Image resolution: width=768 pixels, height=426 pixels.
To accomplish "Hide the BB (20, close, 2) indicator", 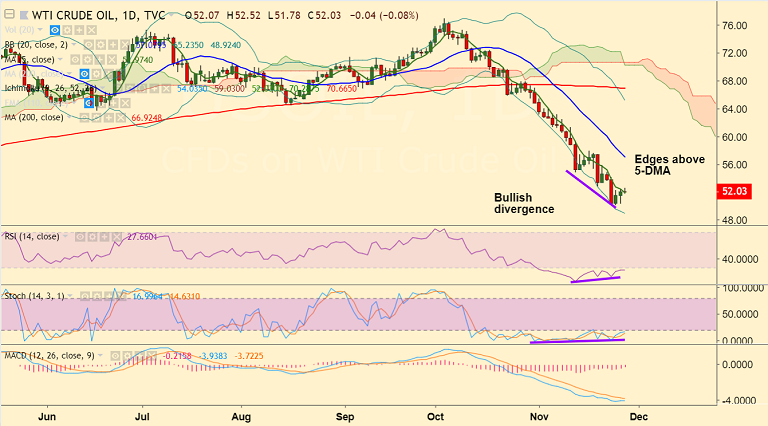I will click(89, 45).
